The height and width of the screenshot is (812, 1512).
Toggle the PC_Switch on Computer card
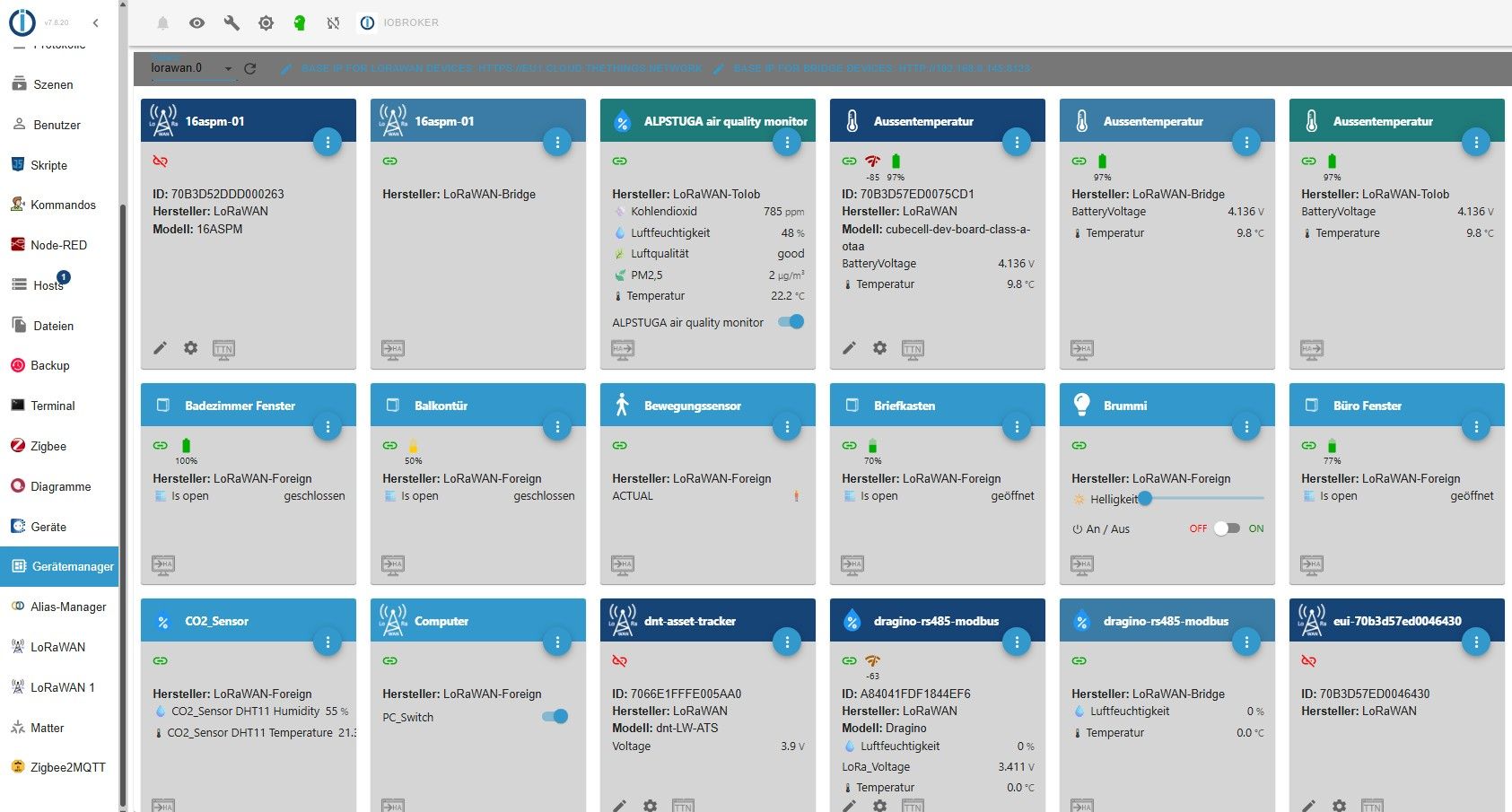tap(555, 717)
